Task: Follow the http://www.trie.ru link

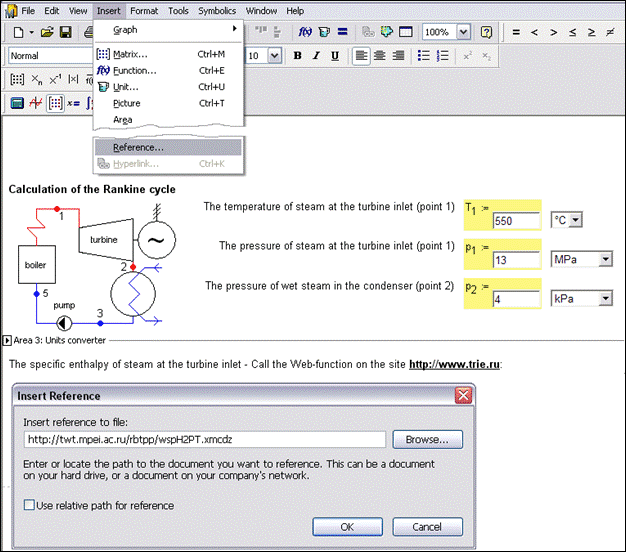Action: pos(454,364)
